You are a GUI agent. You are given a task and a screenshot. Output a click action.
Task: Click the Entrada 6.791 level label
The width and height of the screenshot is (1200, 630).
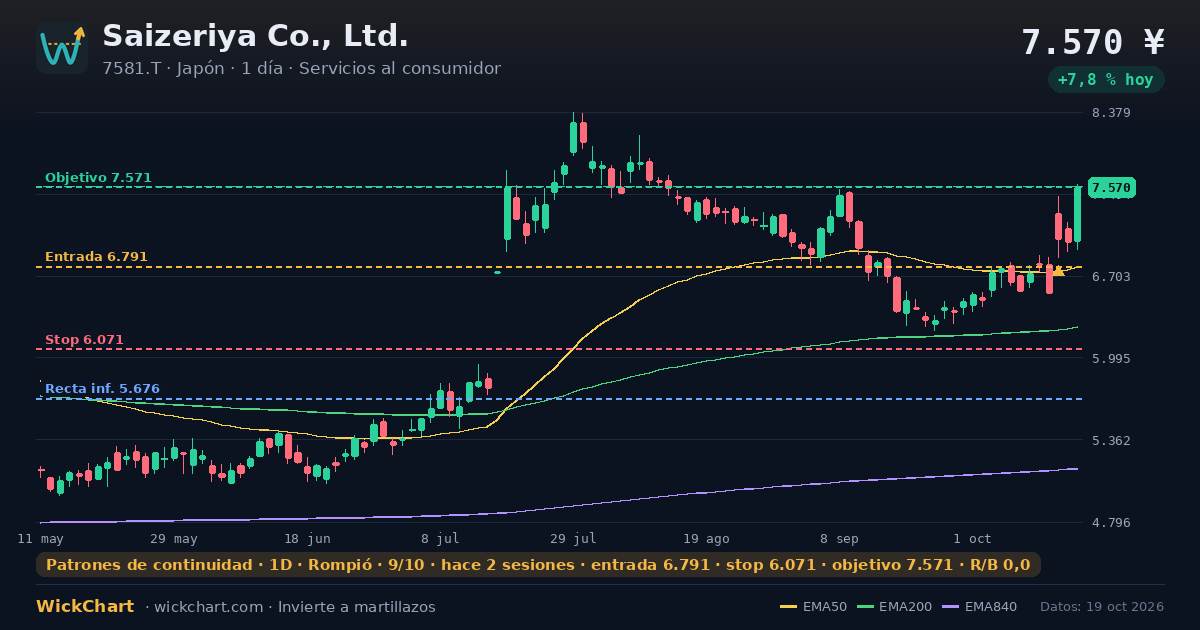click(96, 257)
